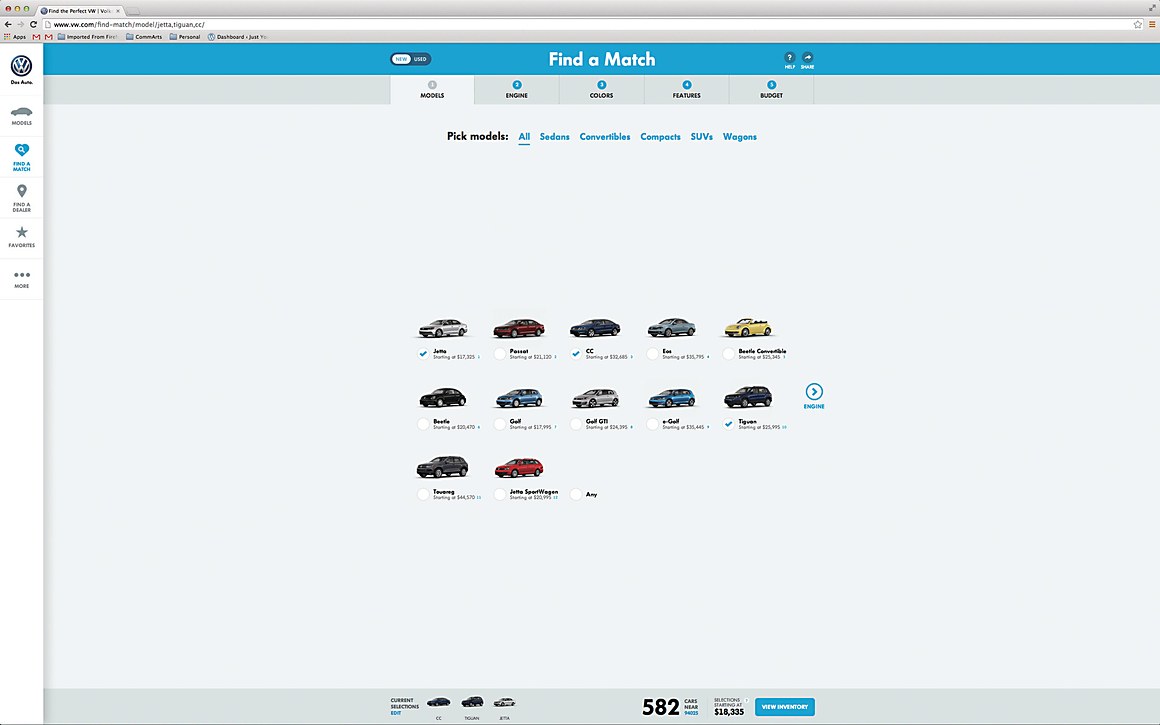
Task: Open the first Gmail bookmark icon
Action: click(x=36, y=36)
